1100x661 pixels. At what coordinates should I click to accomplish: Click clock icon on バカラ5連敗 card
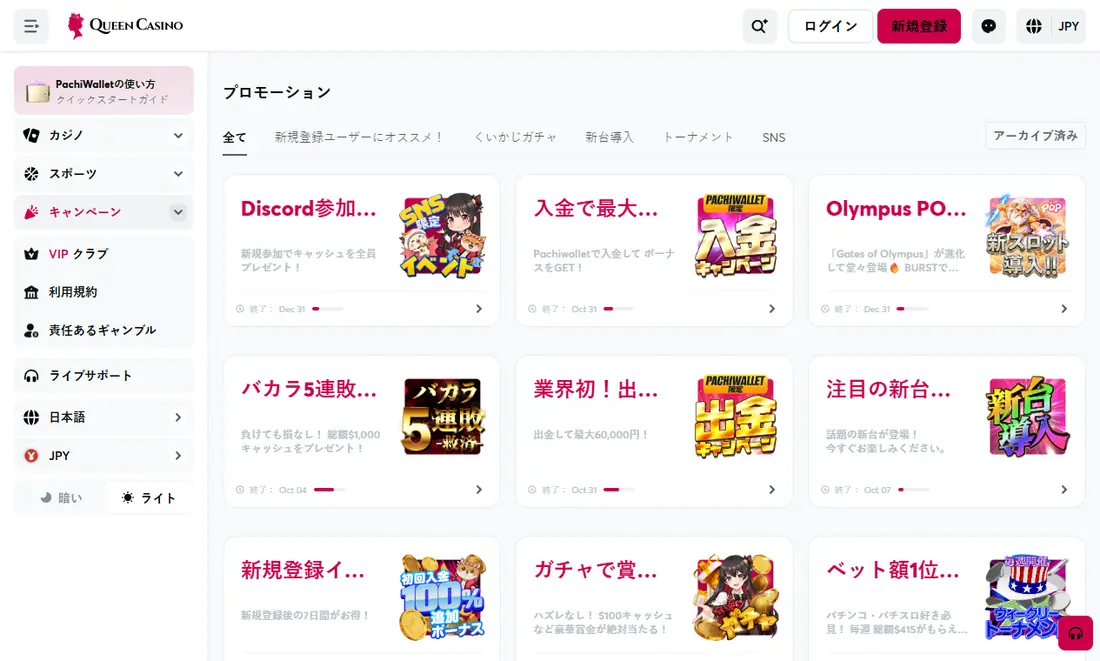240,490
